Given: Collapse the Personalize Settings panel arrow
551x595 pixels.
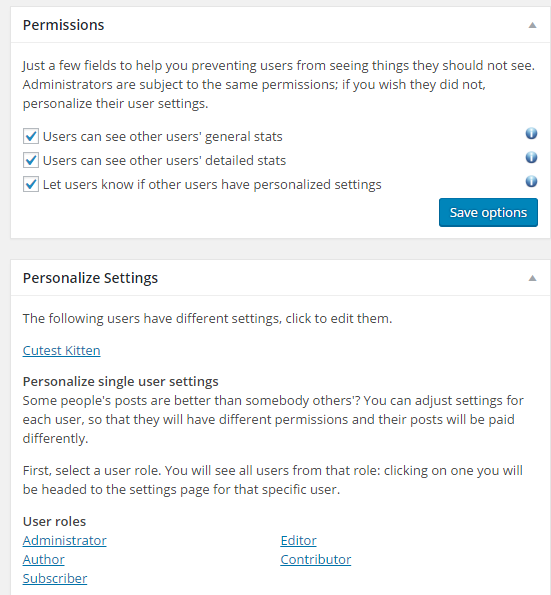Looking at the screenshot, I should pyautogui.click(x=532, y=278).
